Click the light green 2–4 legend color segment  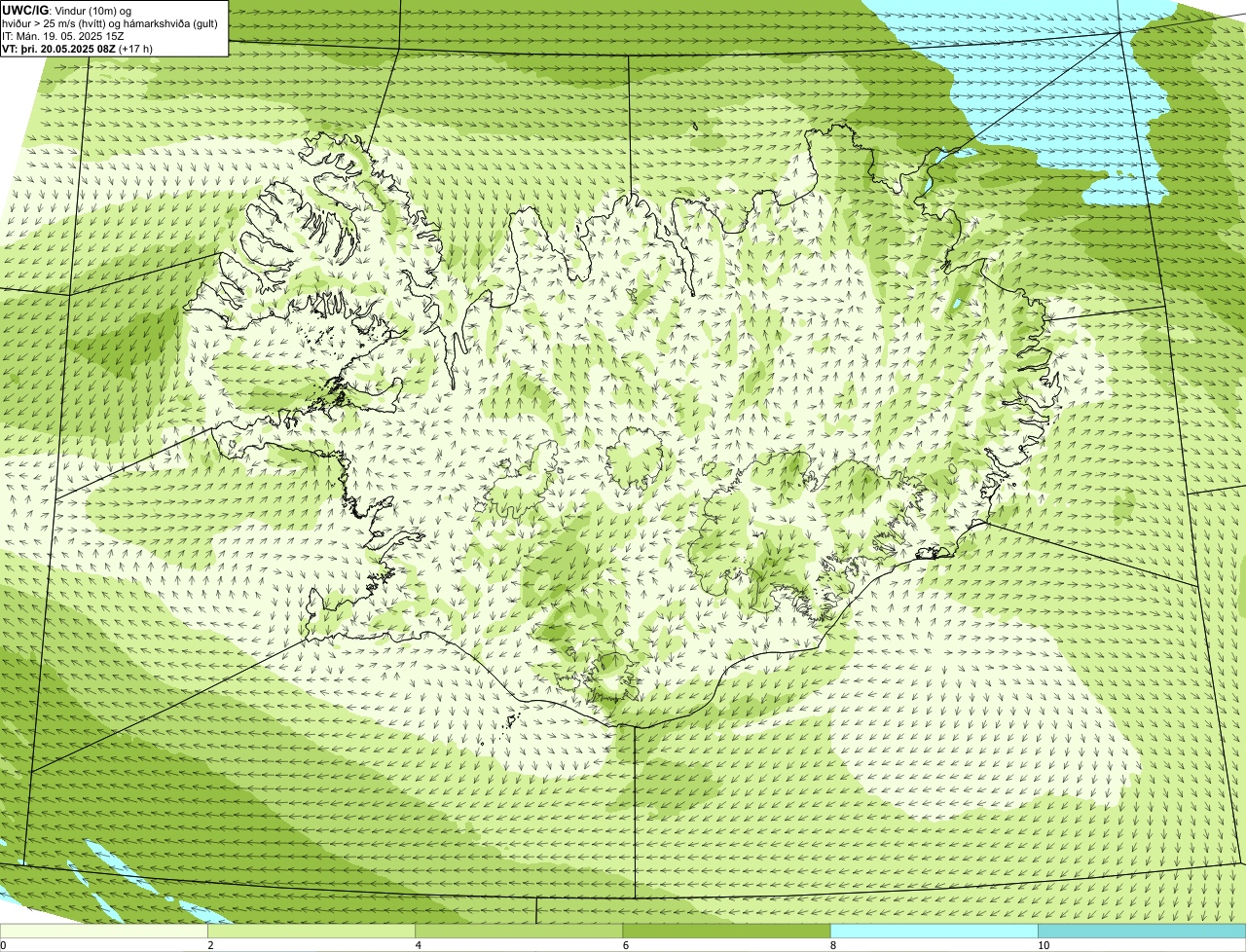point(311,932)
